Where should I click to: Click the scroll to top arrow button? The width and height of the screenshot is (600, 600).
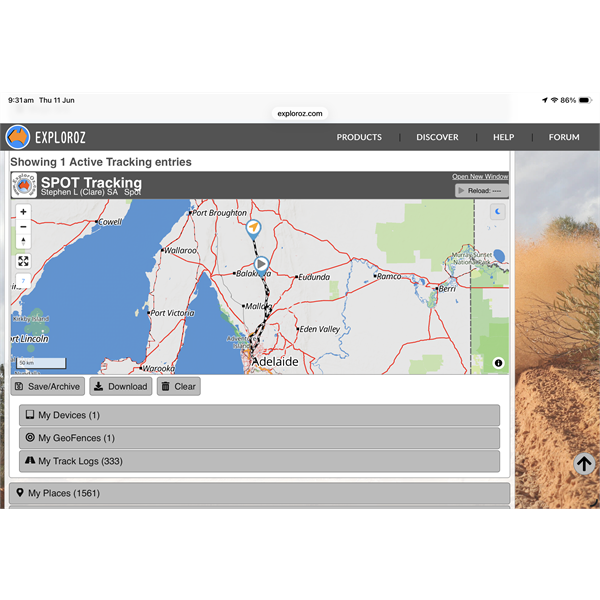[x=584, y=464]
